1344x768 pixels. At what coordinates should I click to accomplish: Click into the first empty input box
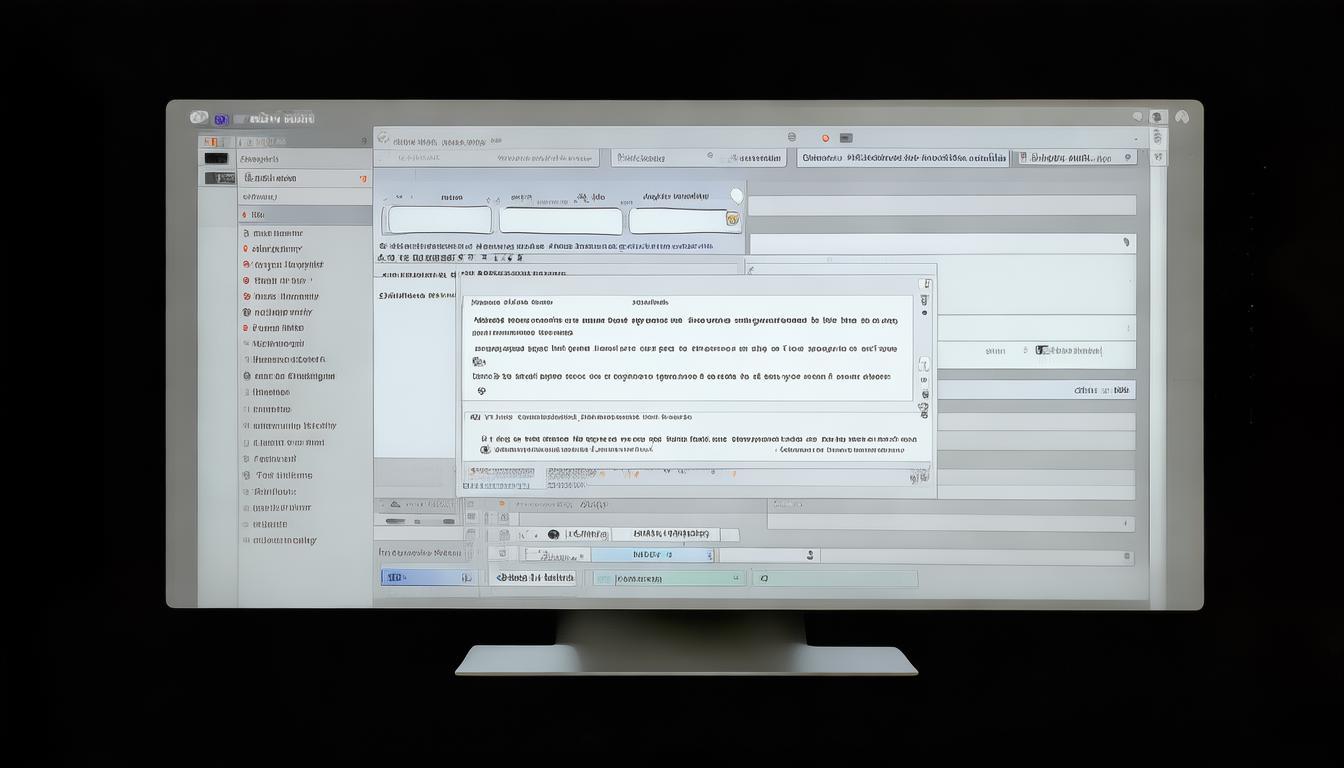[x=439, y=220]
